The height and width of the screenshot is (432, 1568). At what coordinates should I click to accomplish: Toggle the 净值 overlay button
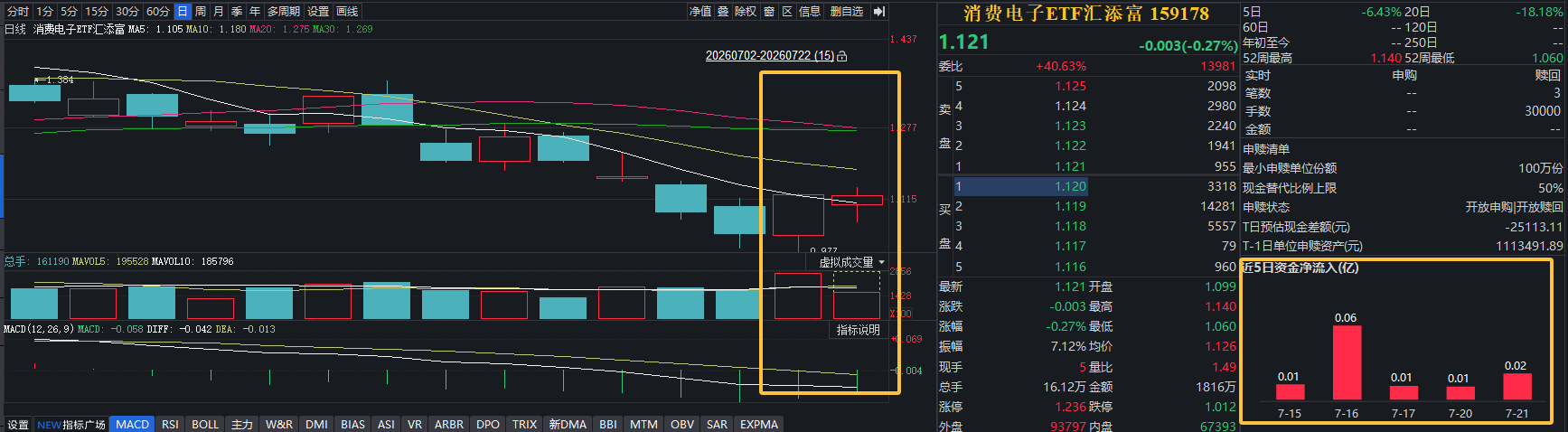click(700, 11)
